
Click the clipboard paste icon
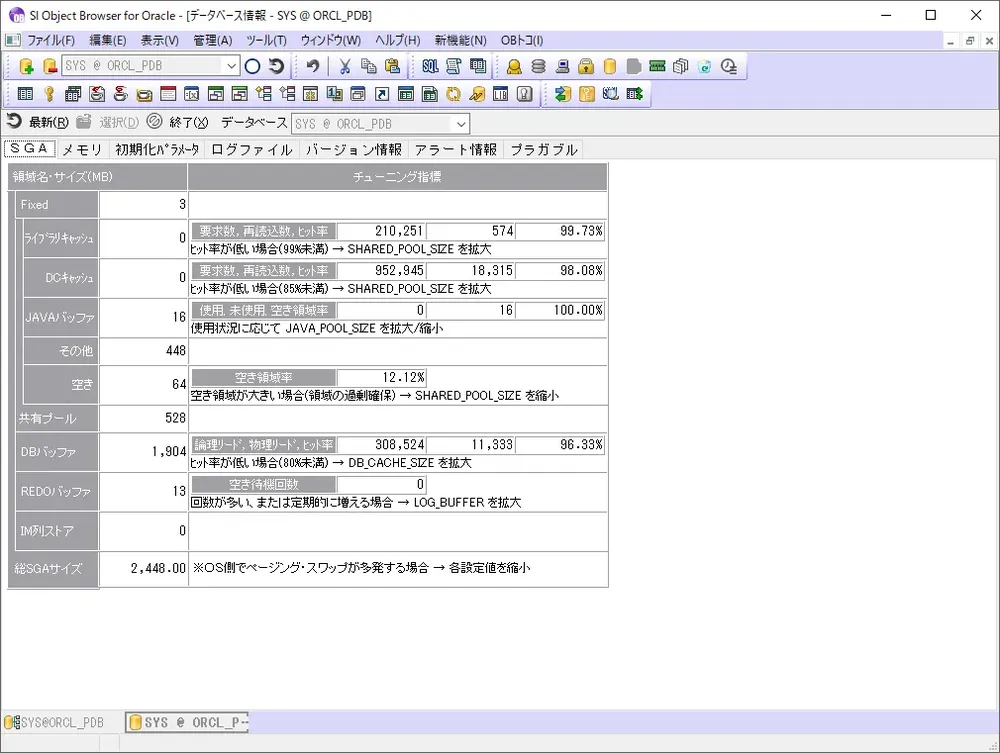pyautogui.click(x=392, y=66)
